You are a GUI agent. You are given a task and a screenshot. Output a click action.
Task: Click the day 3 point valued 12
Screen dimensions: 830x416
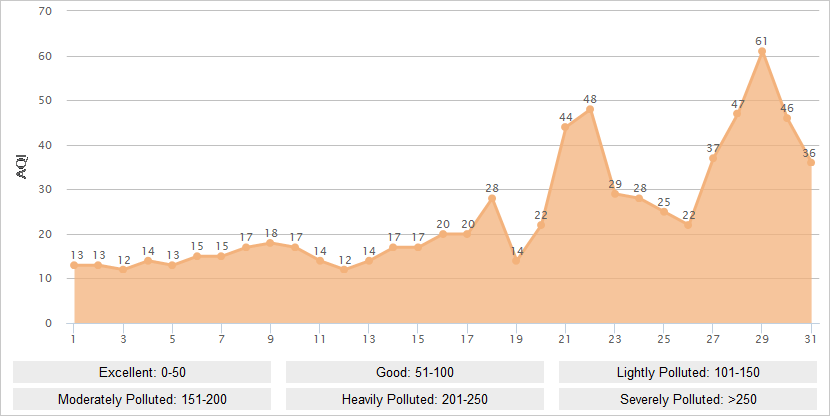[x=123, y=269]
